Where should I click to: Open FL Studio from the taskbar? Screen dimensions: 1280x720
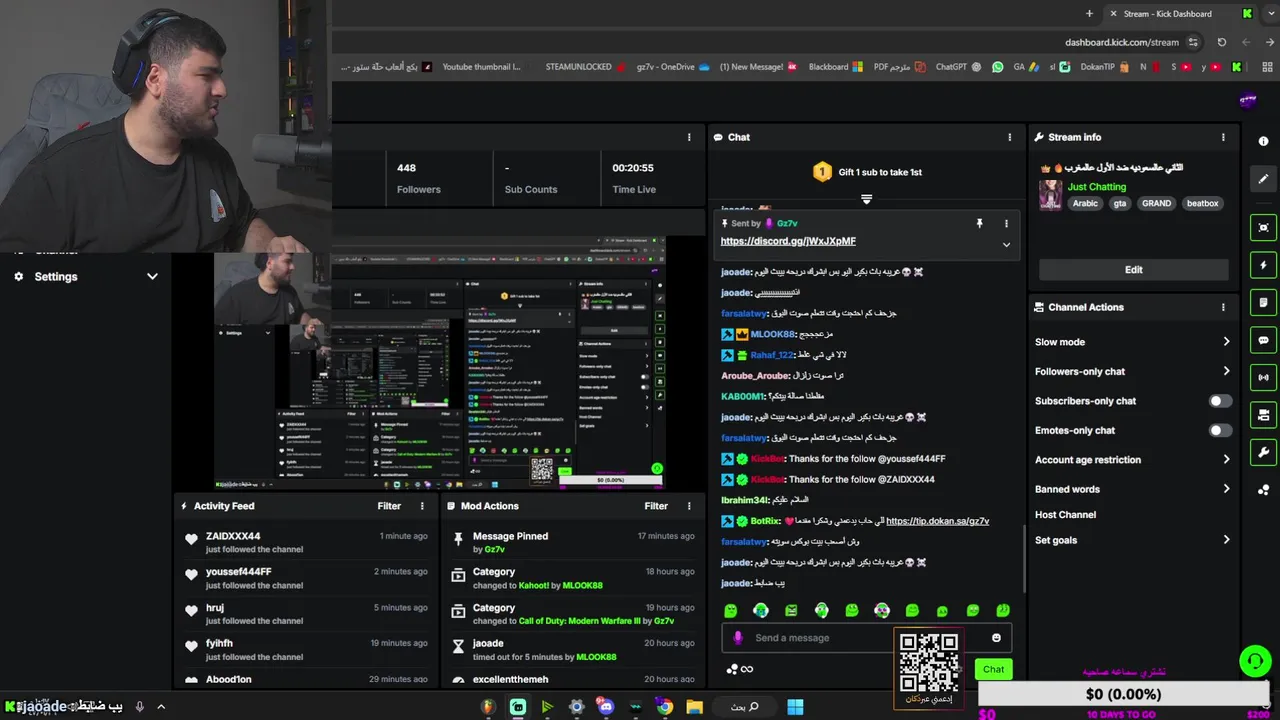488,707
